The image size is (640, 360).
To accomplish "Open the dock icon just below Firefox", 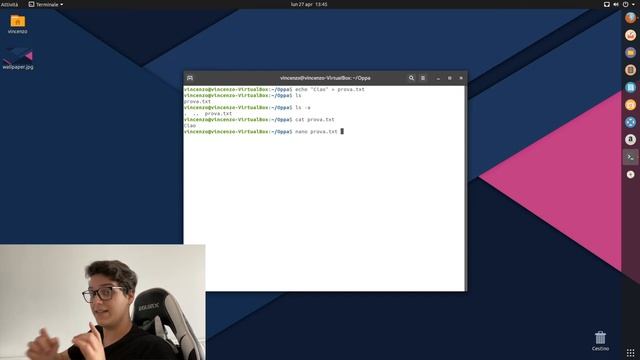I will click(x=631, y=35).
